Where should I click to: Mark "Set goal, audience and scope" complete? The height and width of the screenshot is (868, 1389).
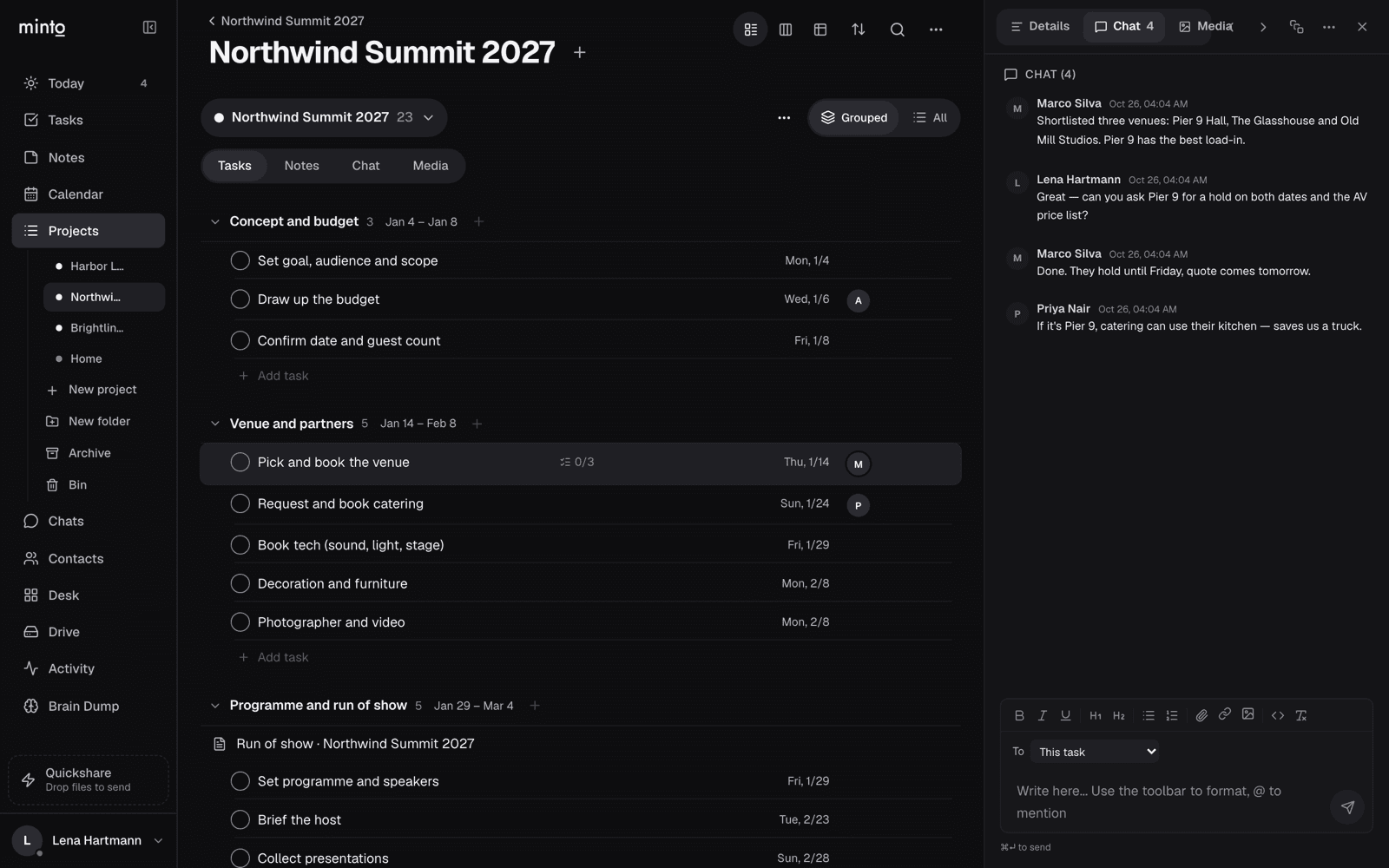(x=240, y=260)
